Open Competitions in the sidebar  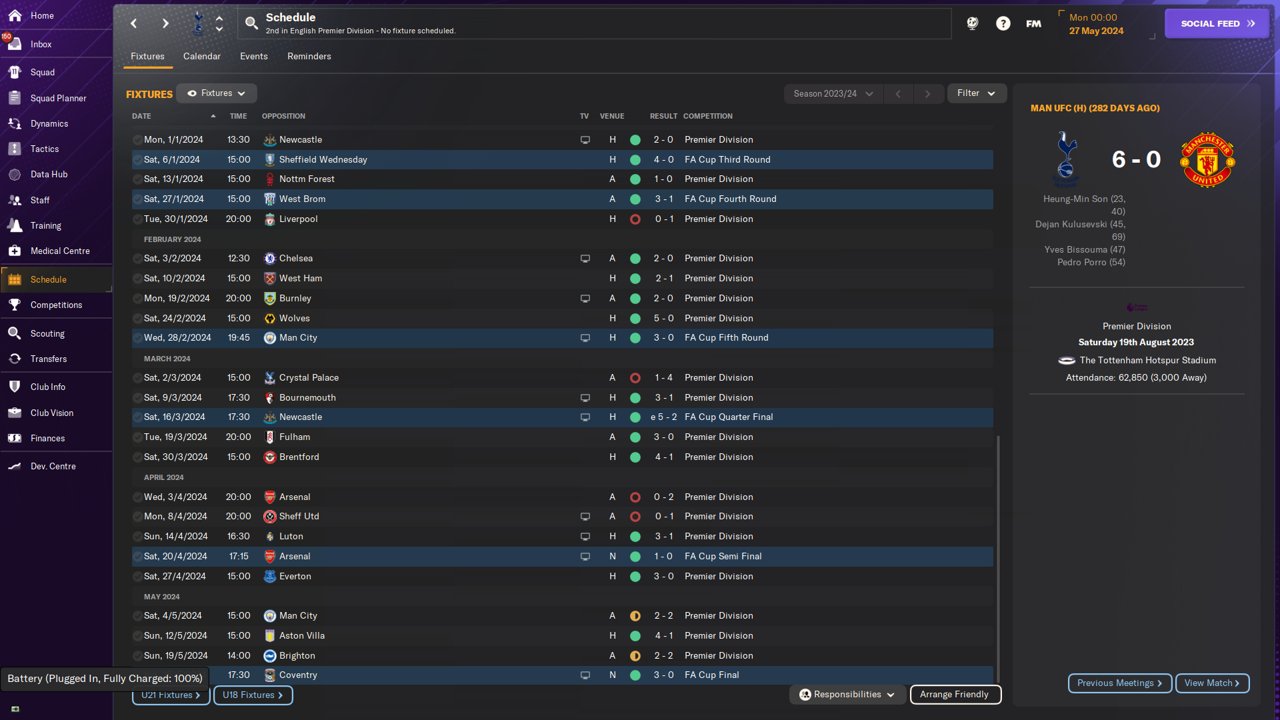(x=56, y=305)
